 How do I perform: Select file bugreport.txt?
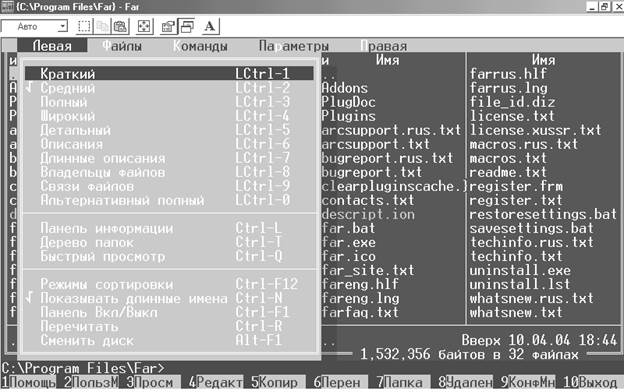(x=372, y=172)
